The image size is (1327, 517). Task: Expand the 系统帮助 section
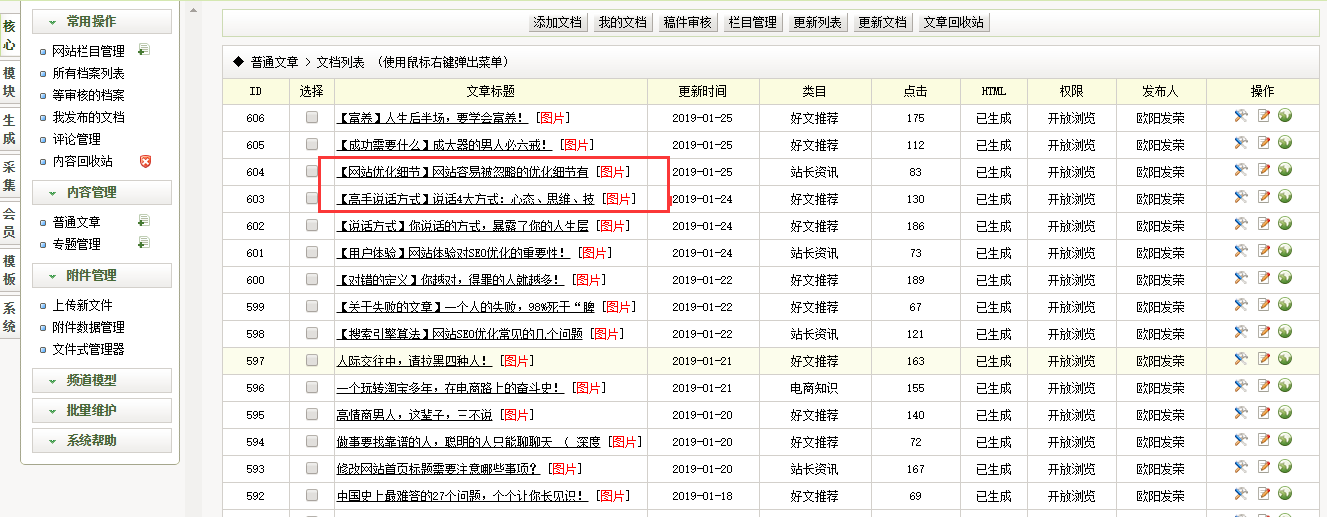click(x=102, y=440)
